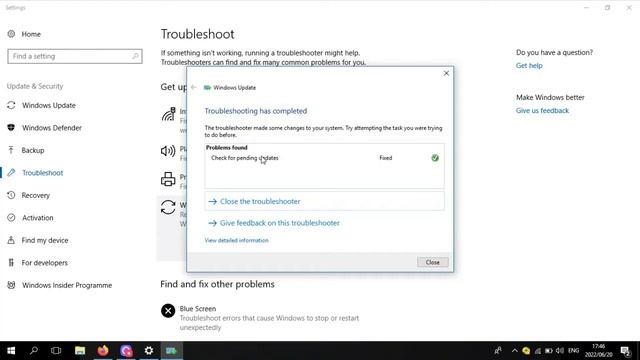Click the green Fixed checkmark icon
Screen dimensions: 640x360
tap(435, 158)
